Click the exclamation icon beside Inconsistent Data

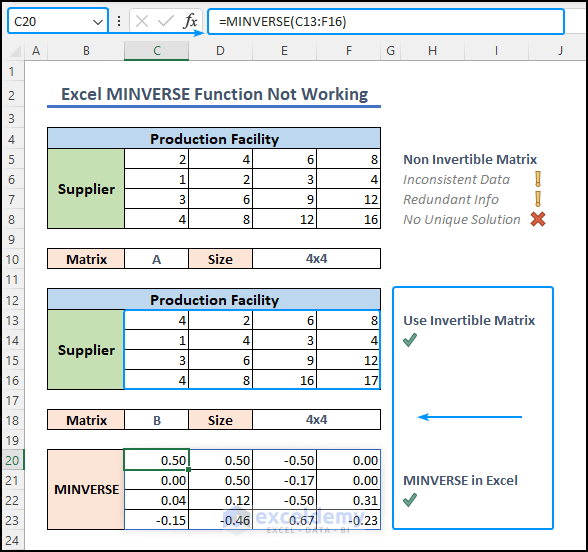point(538,179)
